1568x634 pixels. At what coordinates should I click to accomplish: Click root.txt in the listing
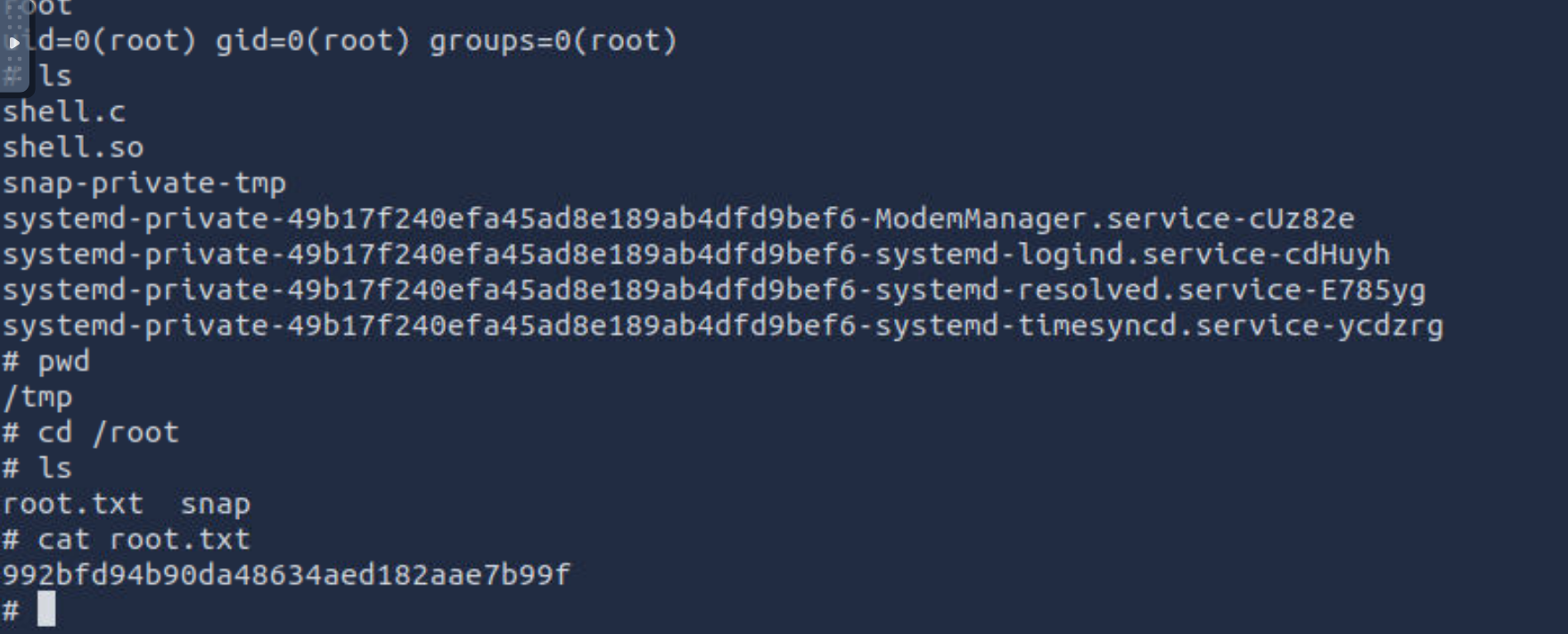pyautogui.click(x=73, y=504)
